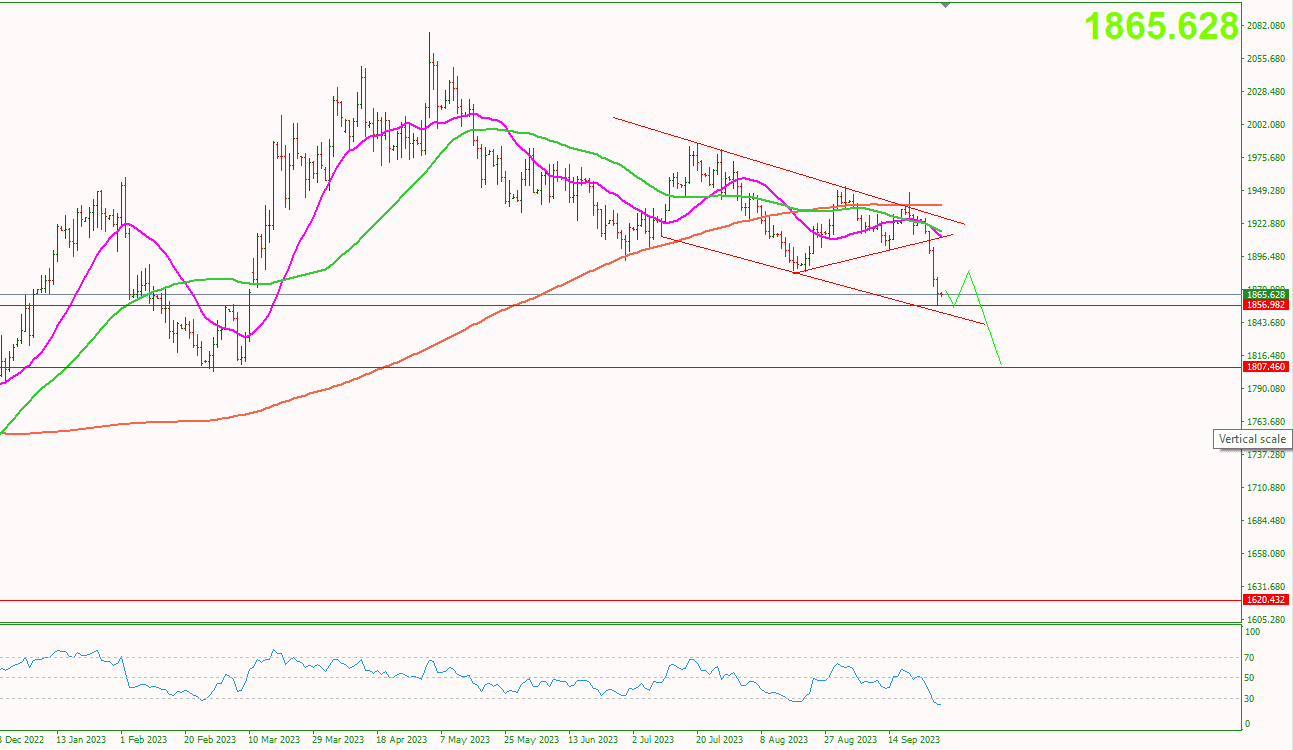This screenshot has height=750, width=1293.
Task: Click the Vertical scale tooltip label
Action: tap(1253, 439)
